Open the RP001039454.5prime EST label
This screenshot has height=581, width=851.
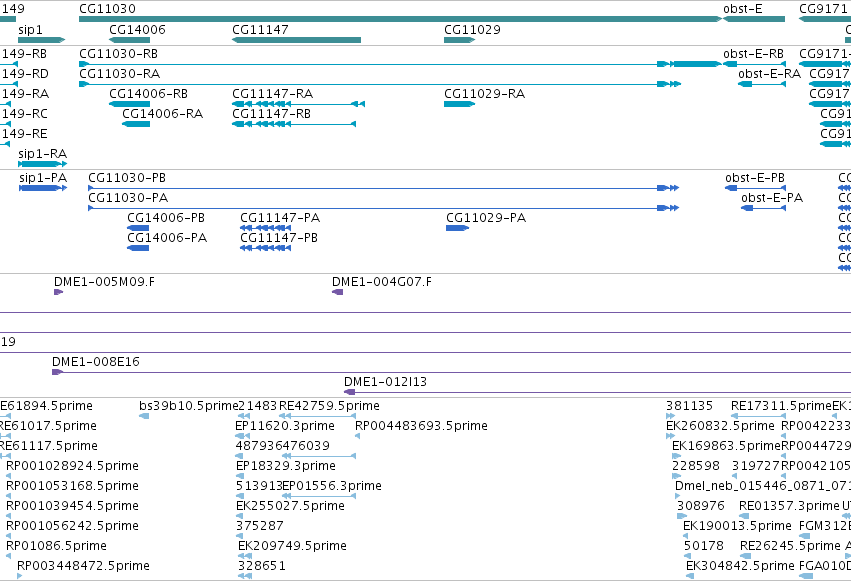pyautogui.click(x=72, y=506)
